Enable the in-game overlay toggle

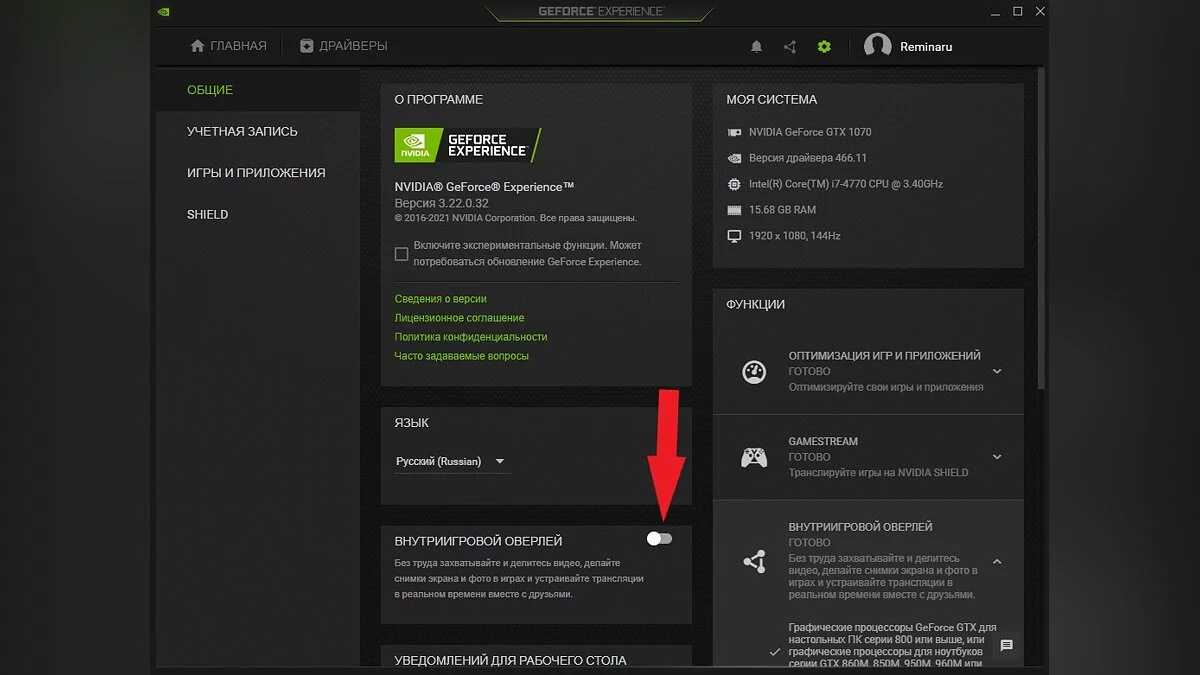pos(659,539)
